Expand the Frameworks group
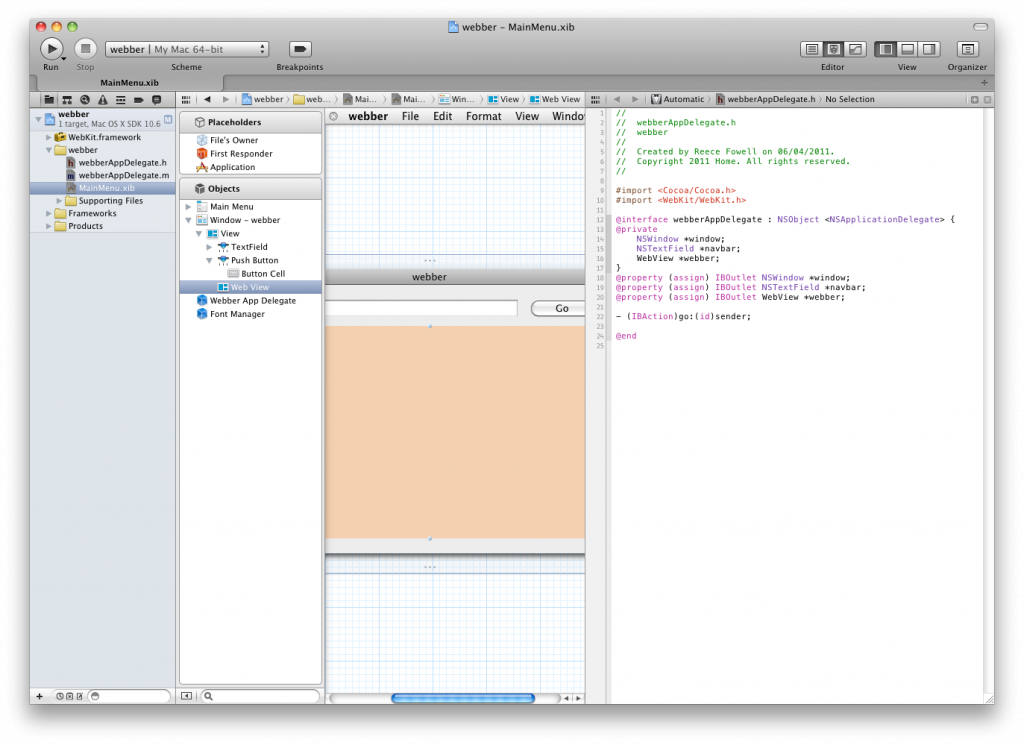Viewport: 1024px width, 745px height. 48,214
